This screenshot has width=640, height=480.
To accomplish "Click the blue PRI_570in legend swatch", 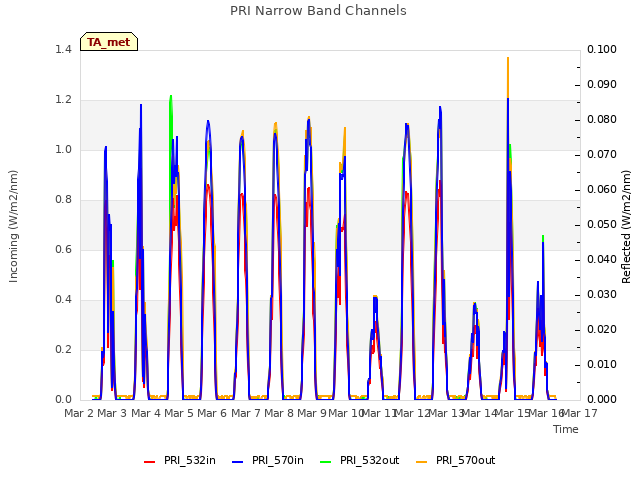I will point(238,462).
